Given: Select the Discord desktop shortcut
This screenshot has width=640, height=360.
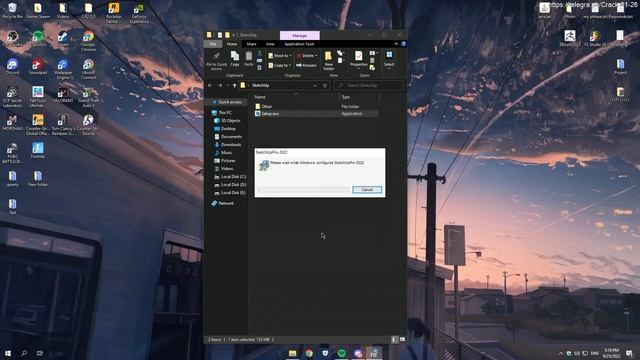Looking at the screenshot, I should click(12, 67).
